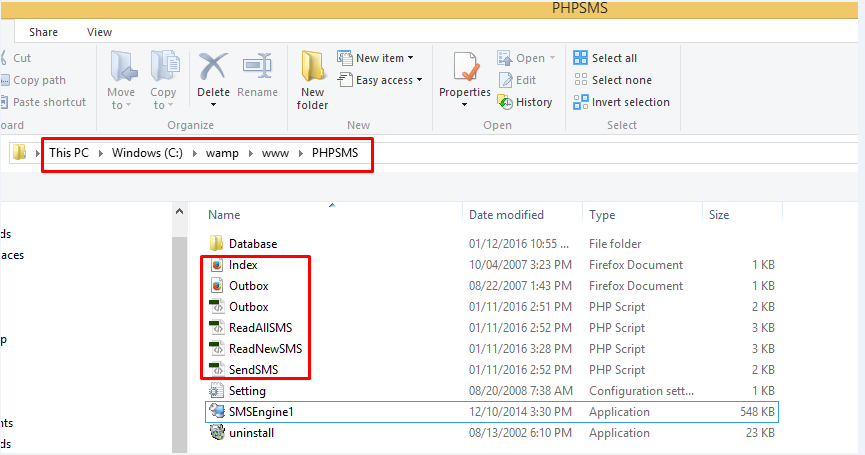Screen dimensions: 865x455
Task: Sort files by Date modified column
Action: pyautogui.click(x=507, y=215)
